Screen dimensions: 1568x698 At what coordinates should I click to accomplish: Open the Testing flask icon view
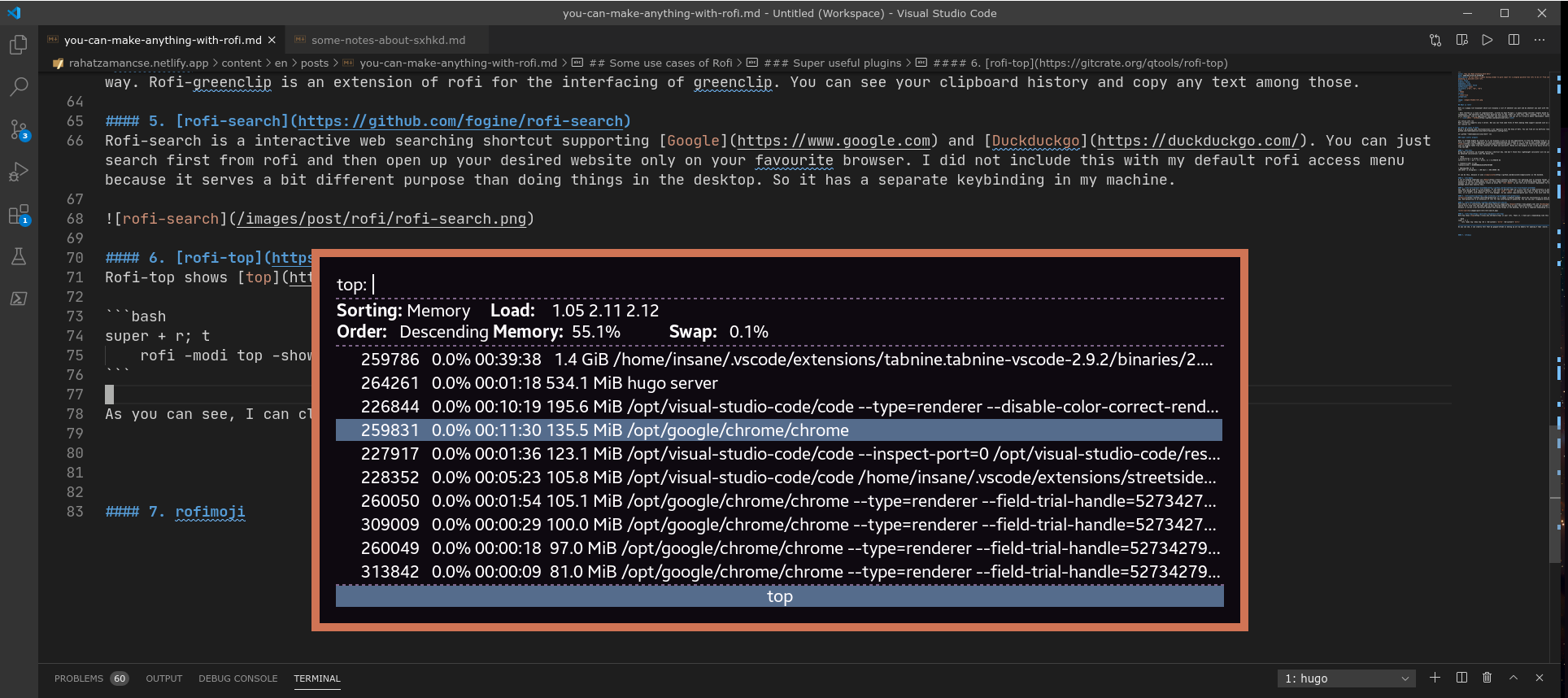point(18,257)
